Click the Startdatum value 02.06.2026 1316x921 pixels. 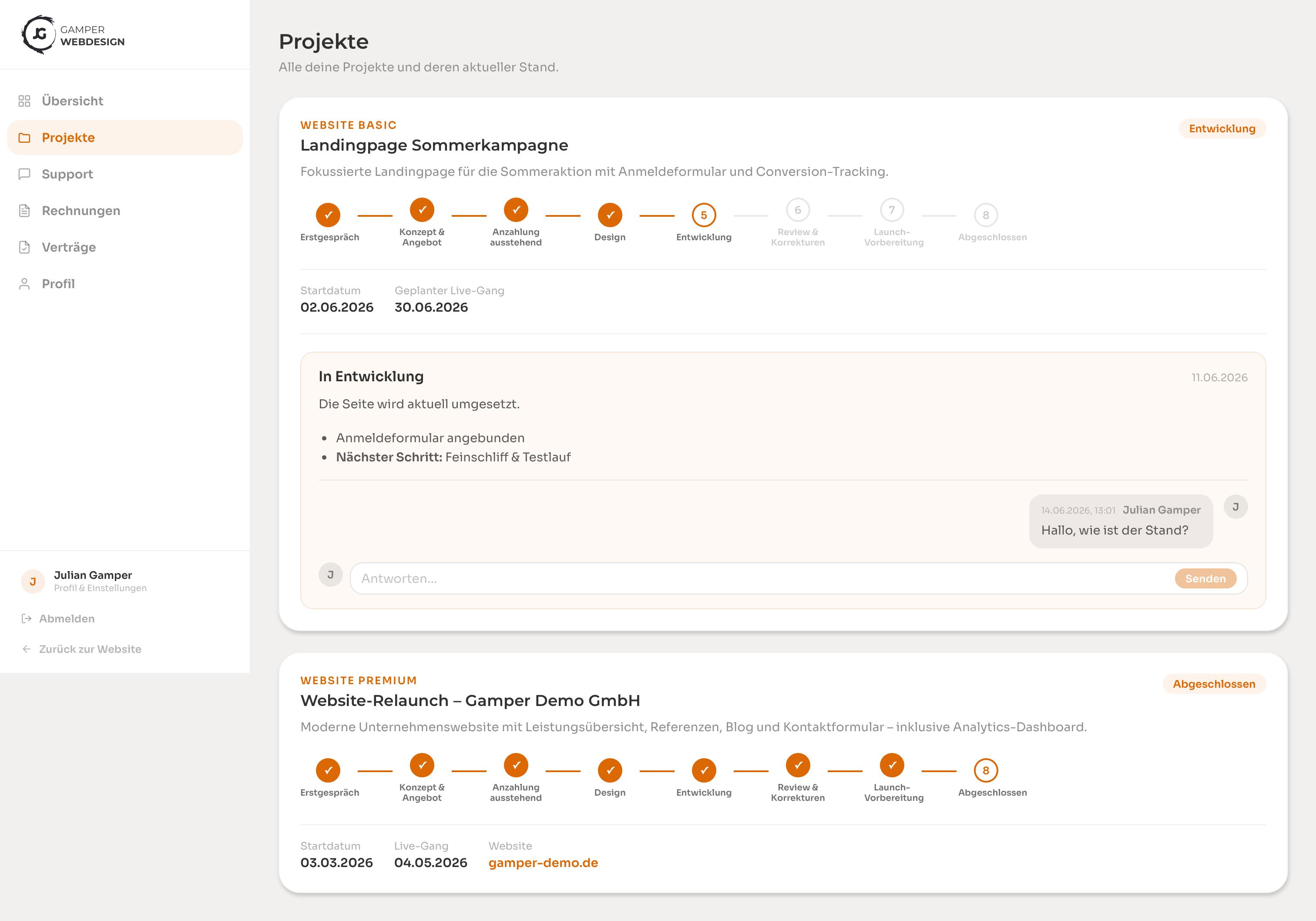point(337,307)
